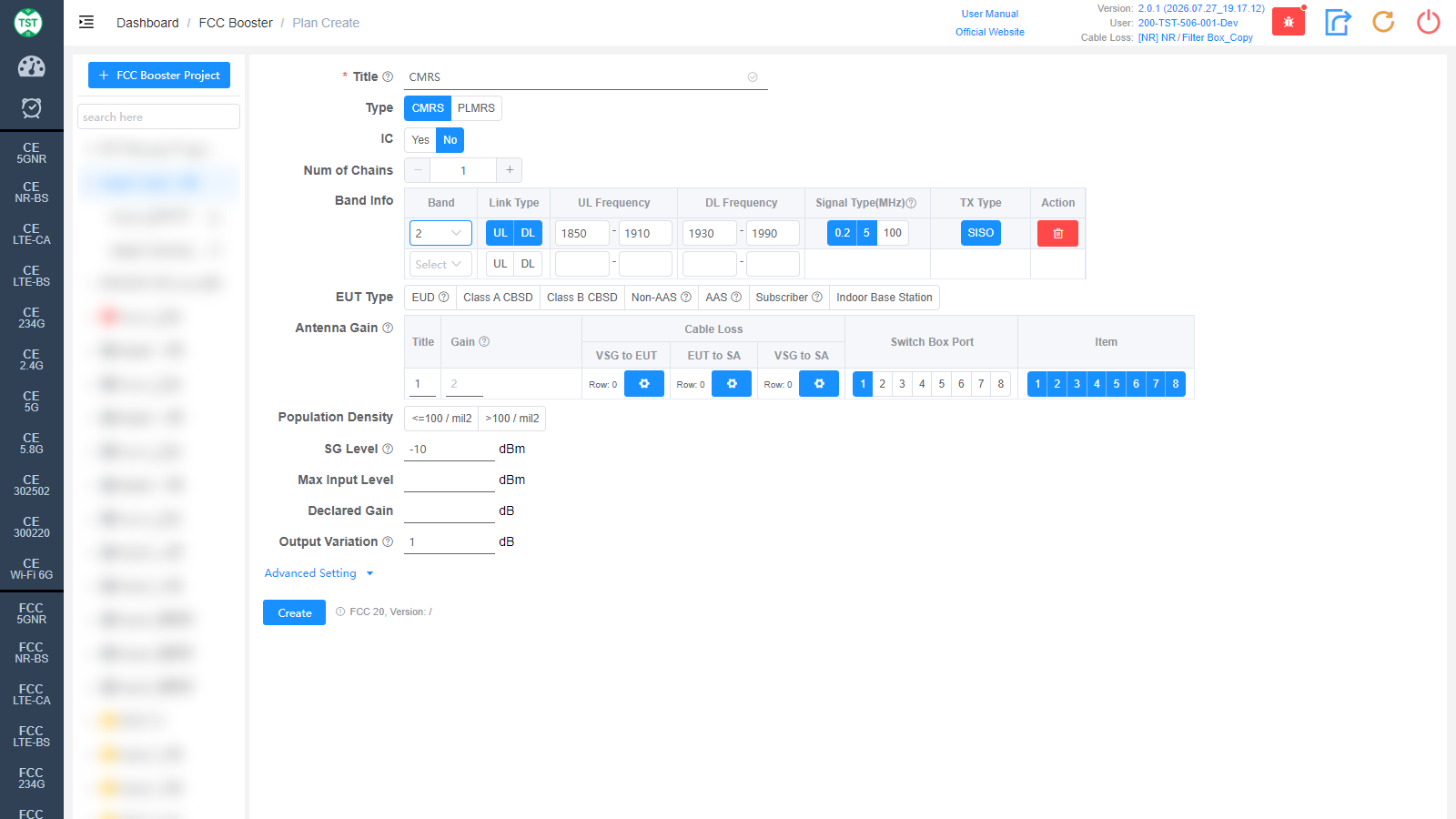Toggle the DL link type for band 2
The image size is (1456, 819).
[x=528, y=233]
